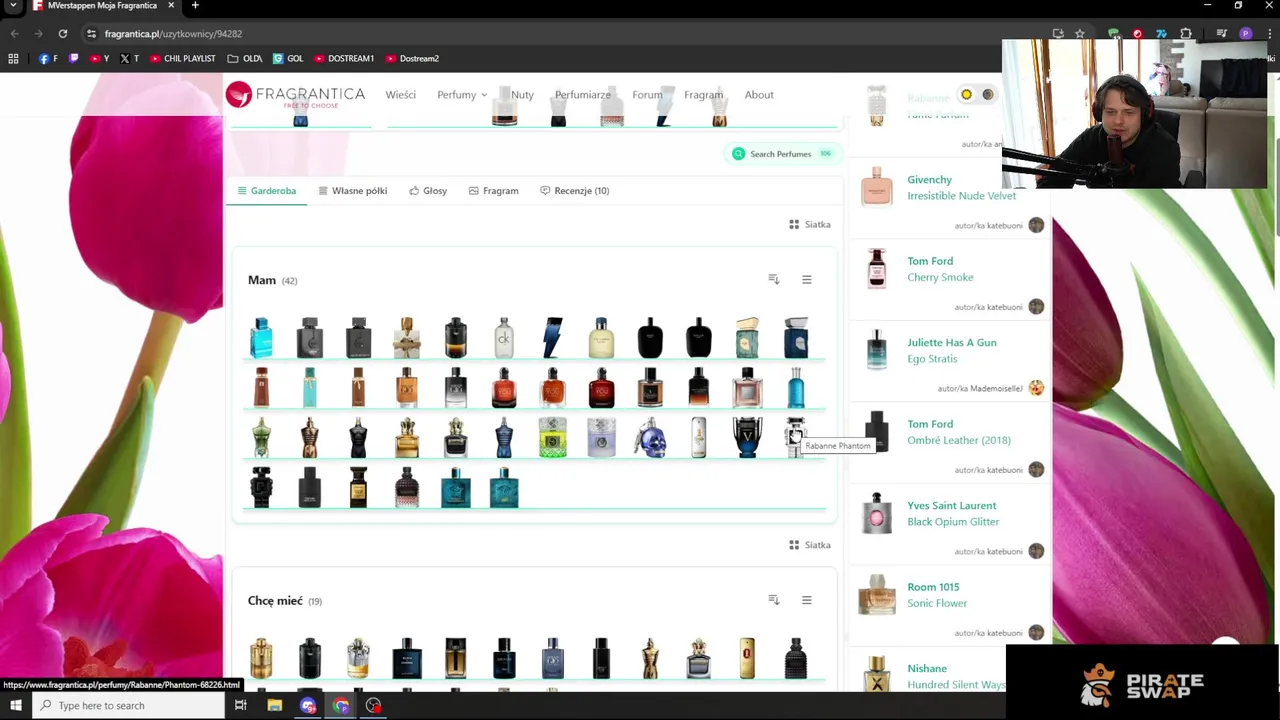This screenshot has height=720, width=1280.
Task: Open sort options for Mam shelf
Action: click(x=774, y=280)
